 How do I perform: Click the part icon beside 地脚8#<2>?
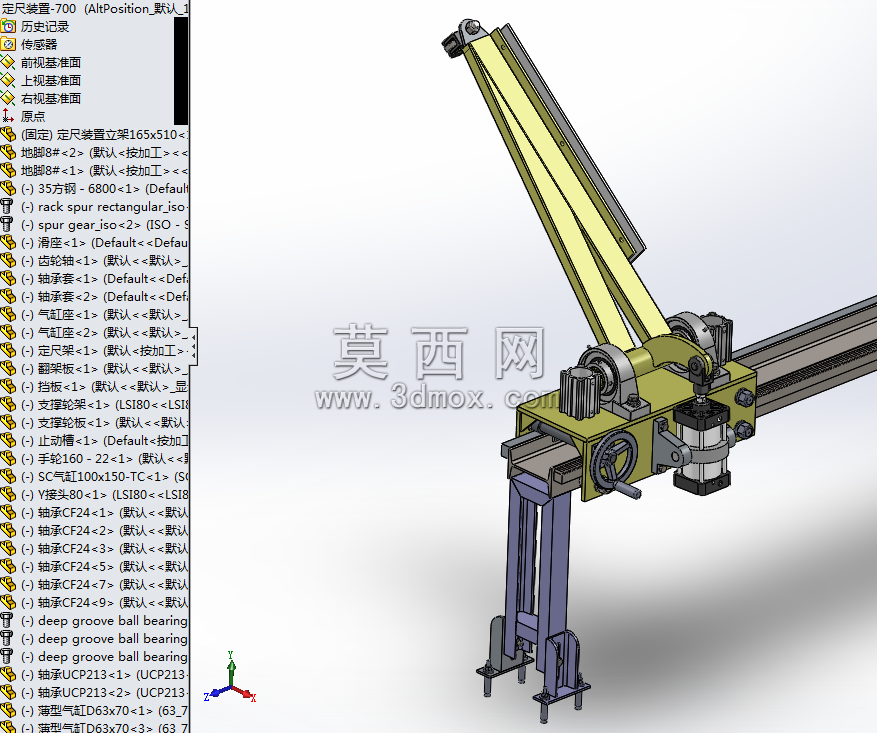8,152
